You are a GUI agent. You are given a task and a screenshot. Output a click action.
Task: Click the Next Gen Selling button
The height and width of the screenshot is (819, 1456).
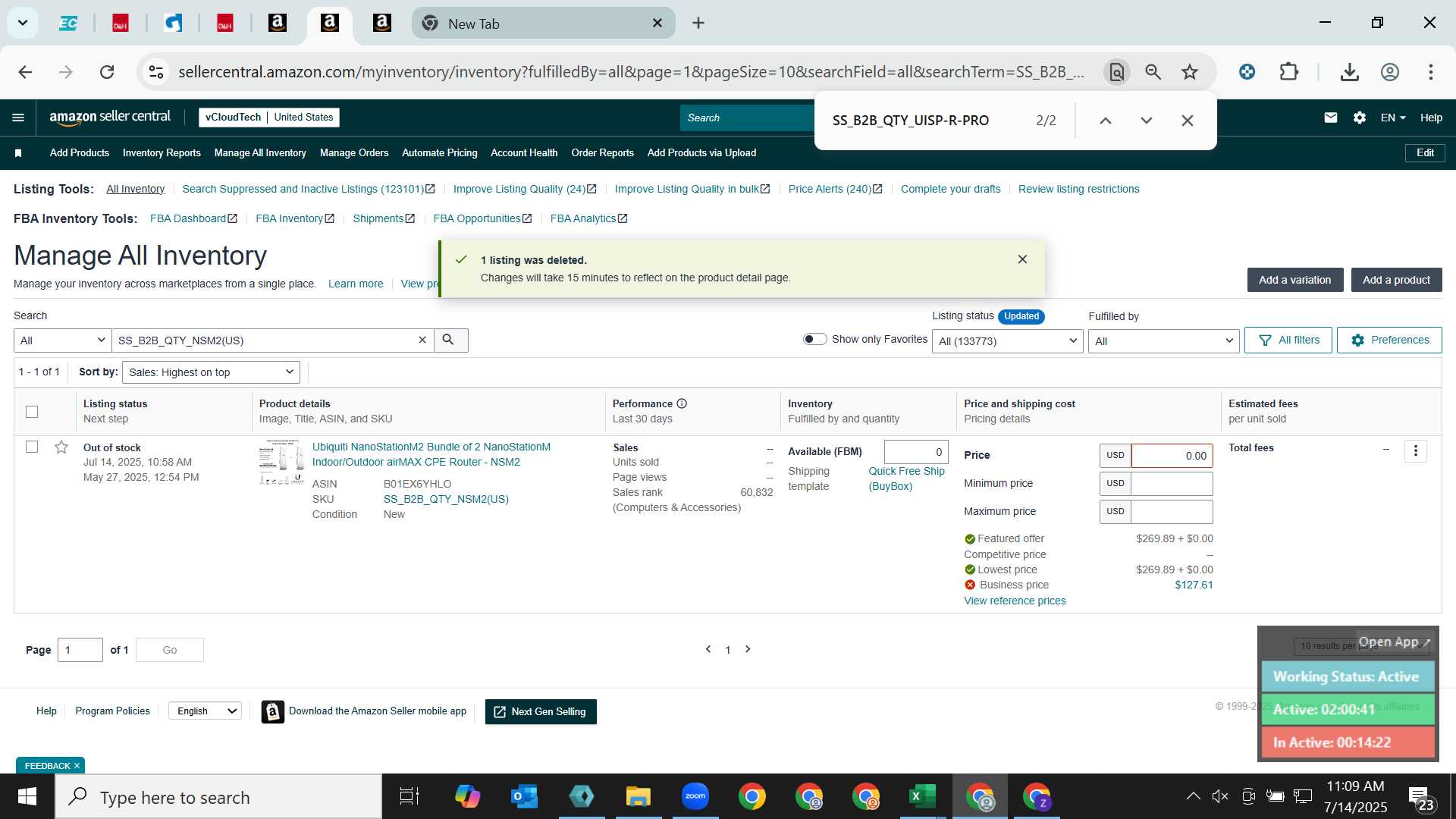[541, 712]
